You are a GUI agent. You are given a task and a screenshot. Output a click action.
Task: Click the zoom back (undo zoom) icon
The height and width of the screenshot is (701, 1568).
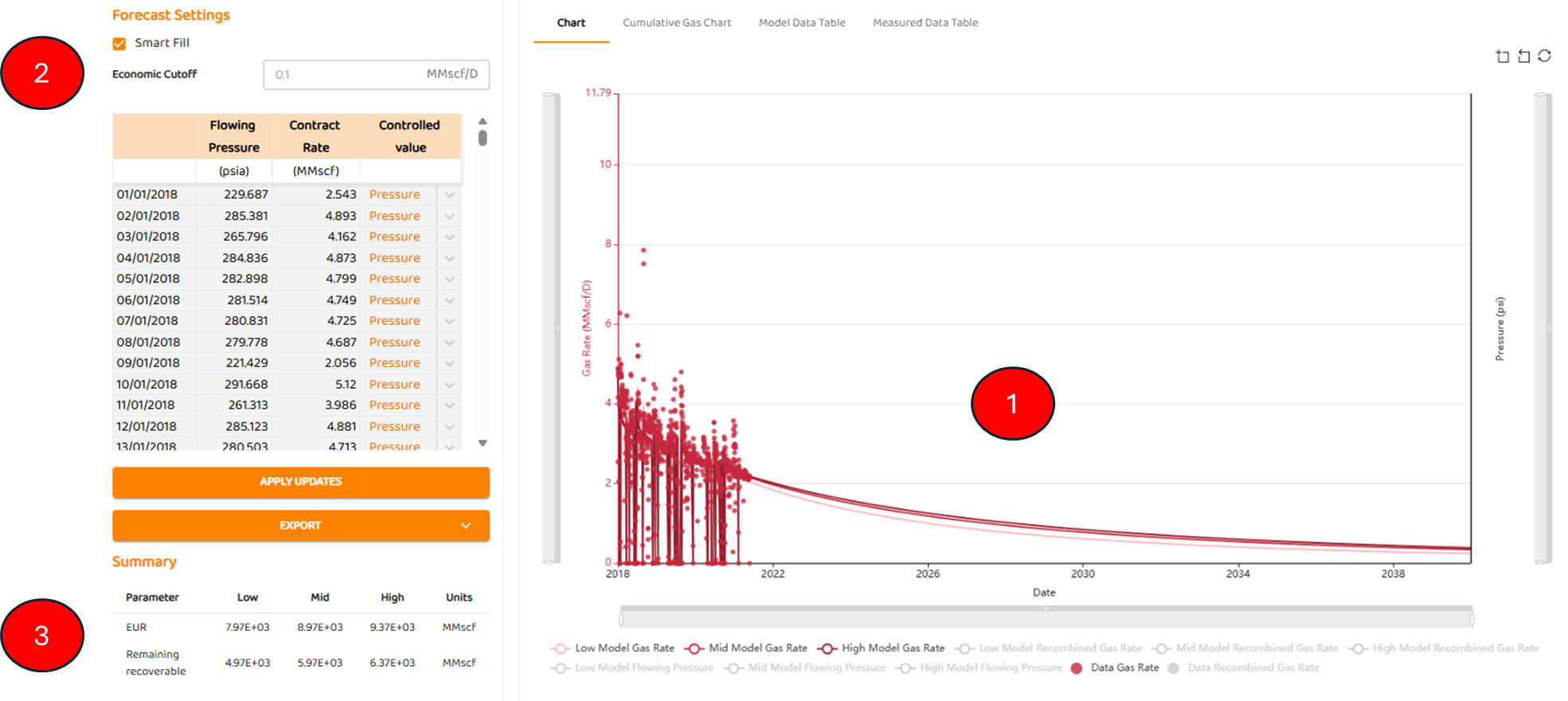[1523, 56]
